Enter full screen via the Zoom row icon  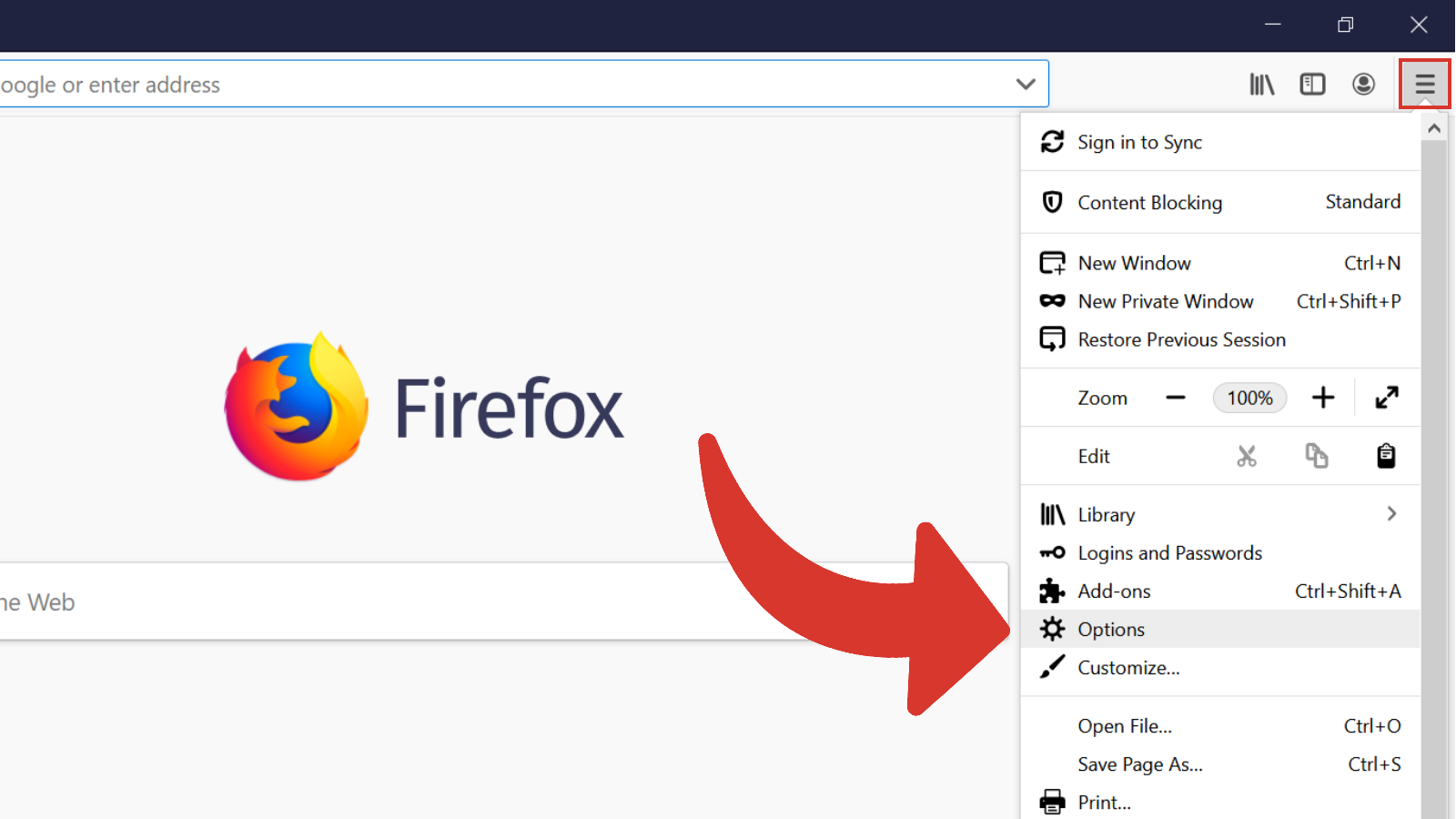1386,398
